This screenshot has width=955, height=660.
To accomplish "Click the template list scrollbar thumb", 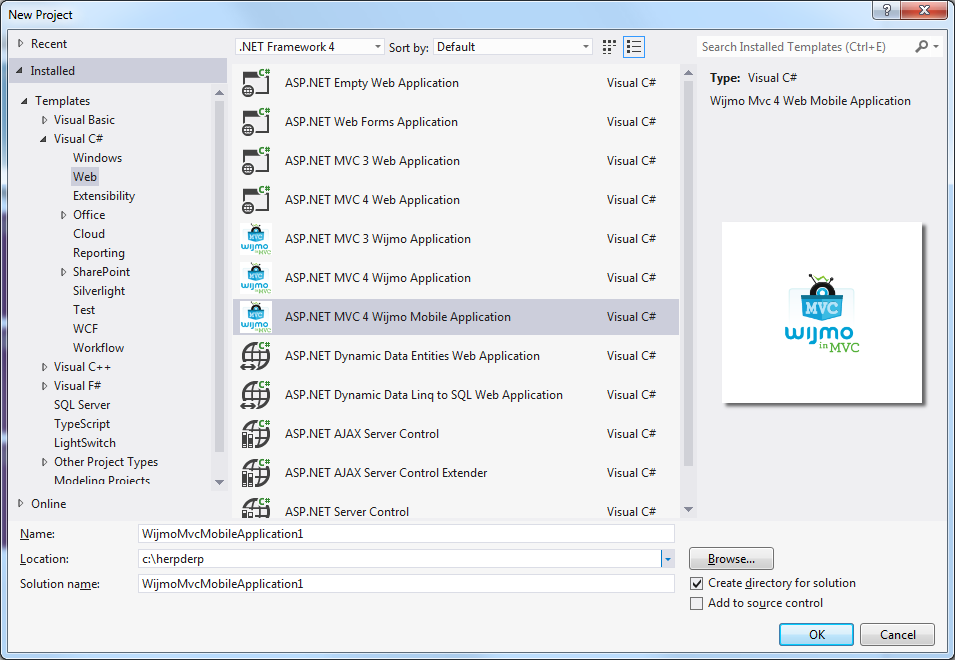I will [x=688, y=274].
